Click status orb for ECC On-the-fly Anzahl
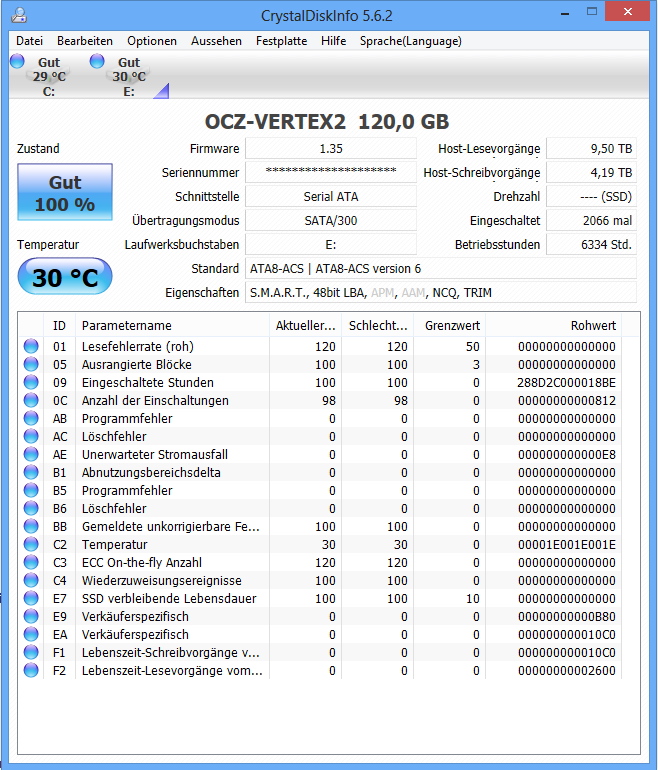 31,562
